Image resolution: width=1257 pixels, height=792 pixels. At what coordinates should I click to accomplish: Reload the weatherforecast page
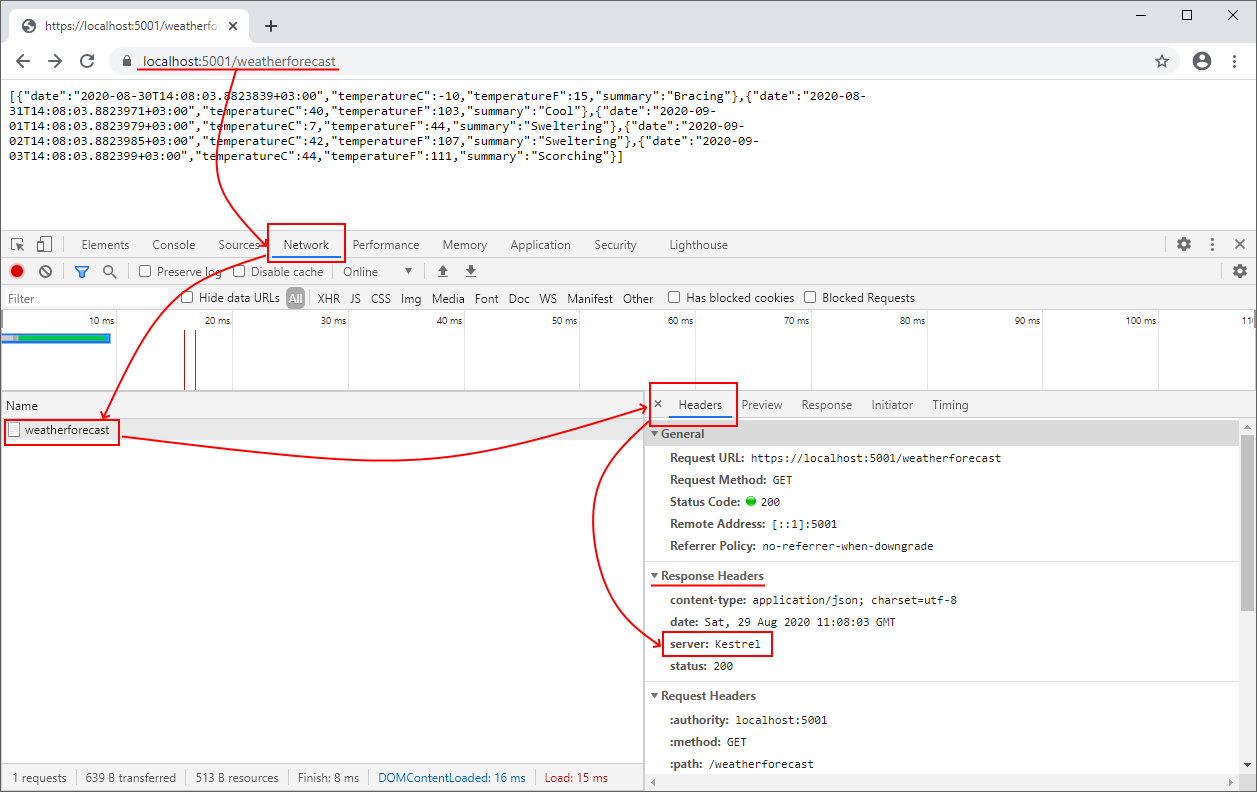pos(87,61)
